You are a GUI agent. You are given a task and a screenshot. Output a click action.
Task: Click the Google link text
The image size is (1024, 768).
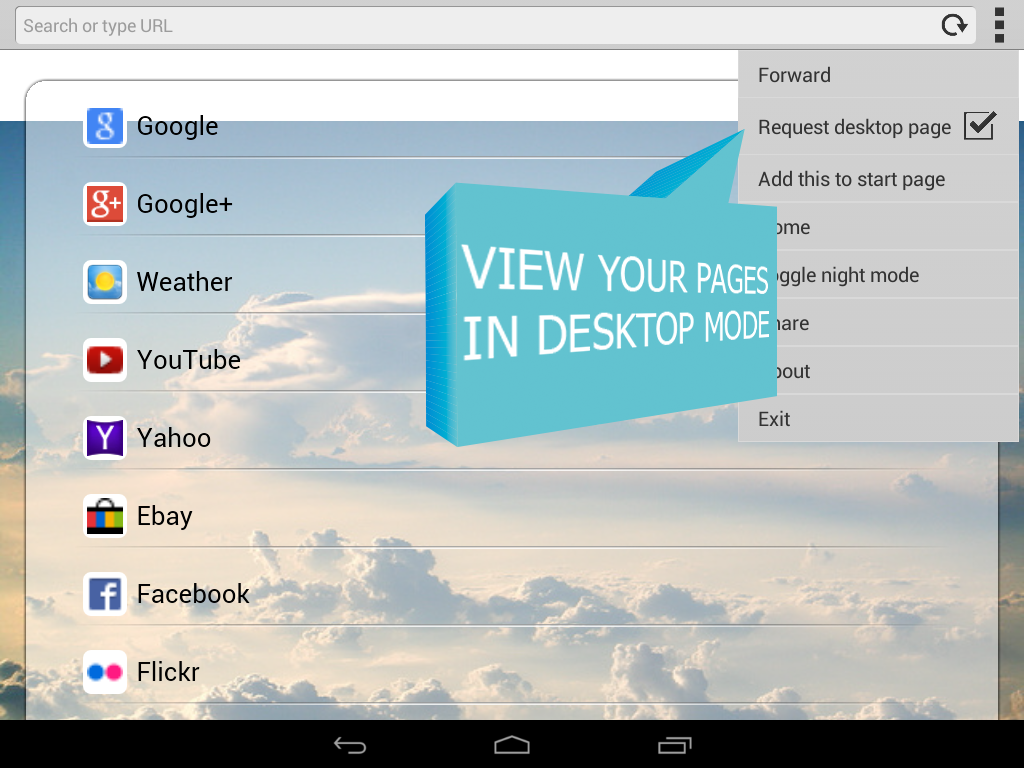point(177,126)
